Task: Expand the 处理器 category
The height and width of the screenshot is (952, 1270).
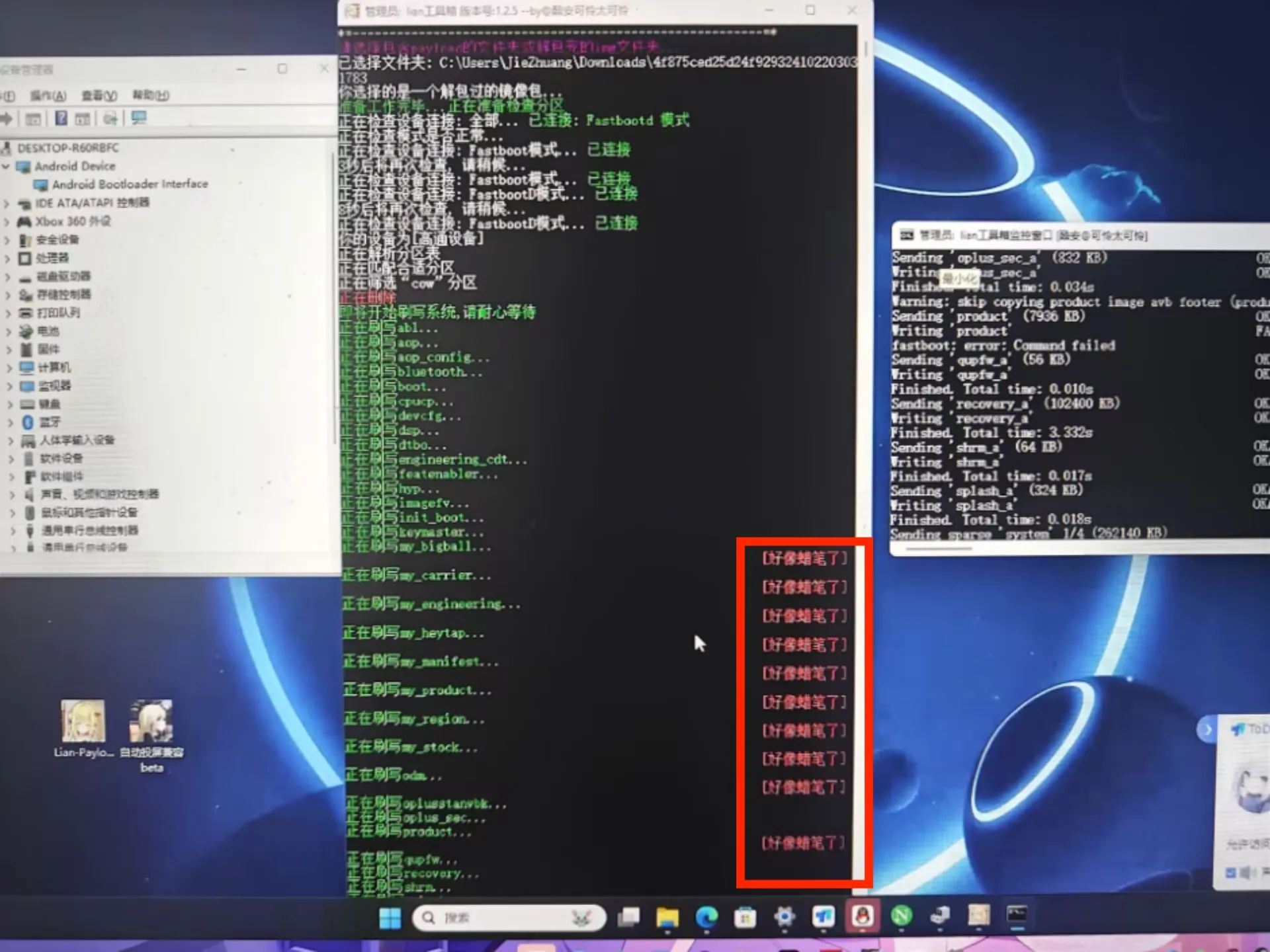Action: pos(7,258)
